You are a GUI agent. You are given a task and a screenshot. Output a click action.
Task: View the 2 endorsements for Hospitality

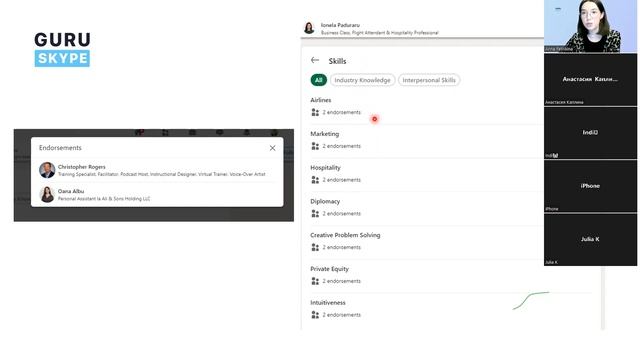[x=342, y=180]
